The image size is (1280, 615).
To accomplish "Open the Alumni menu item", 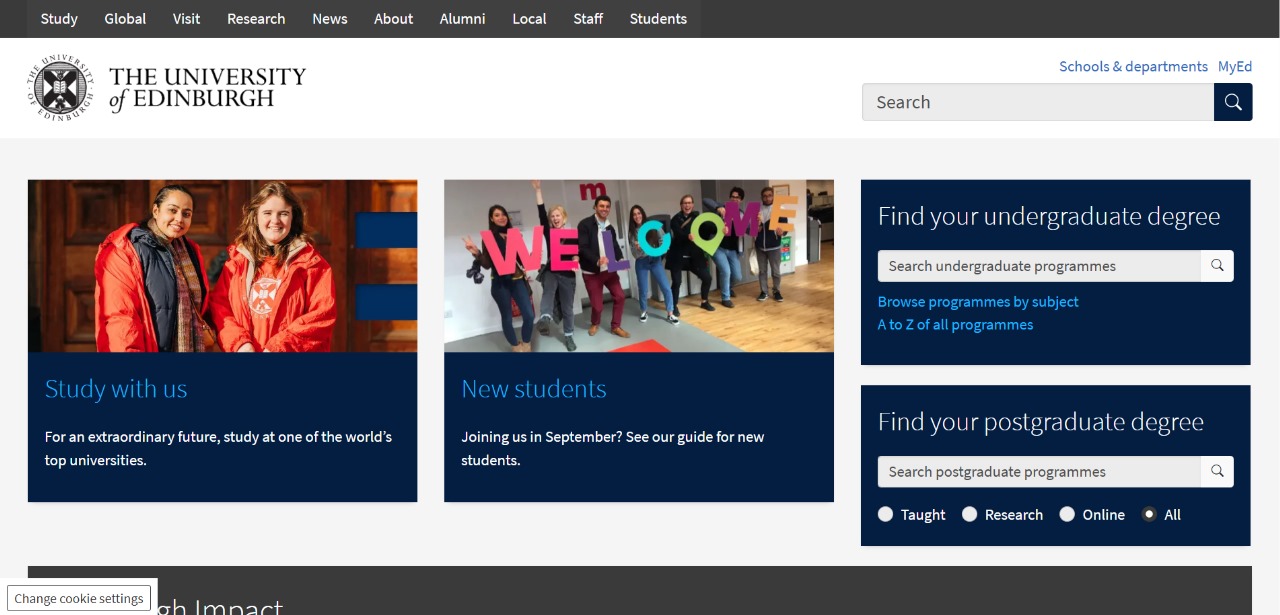I will click(x=462, y=19).
